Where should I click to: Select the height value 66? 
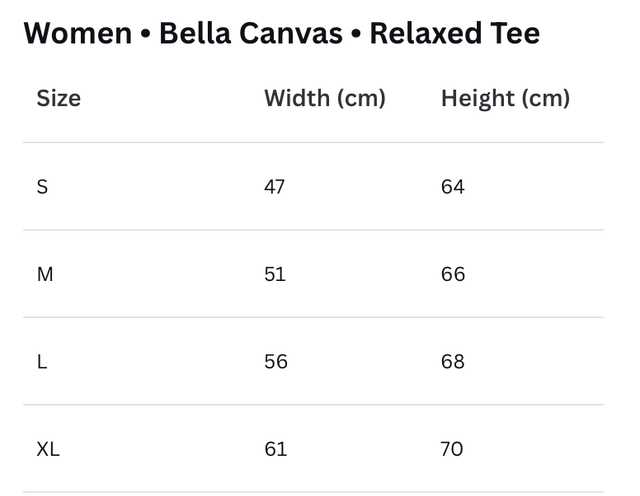(453, 274)
